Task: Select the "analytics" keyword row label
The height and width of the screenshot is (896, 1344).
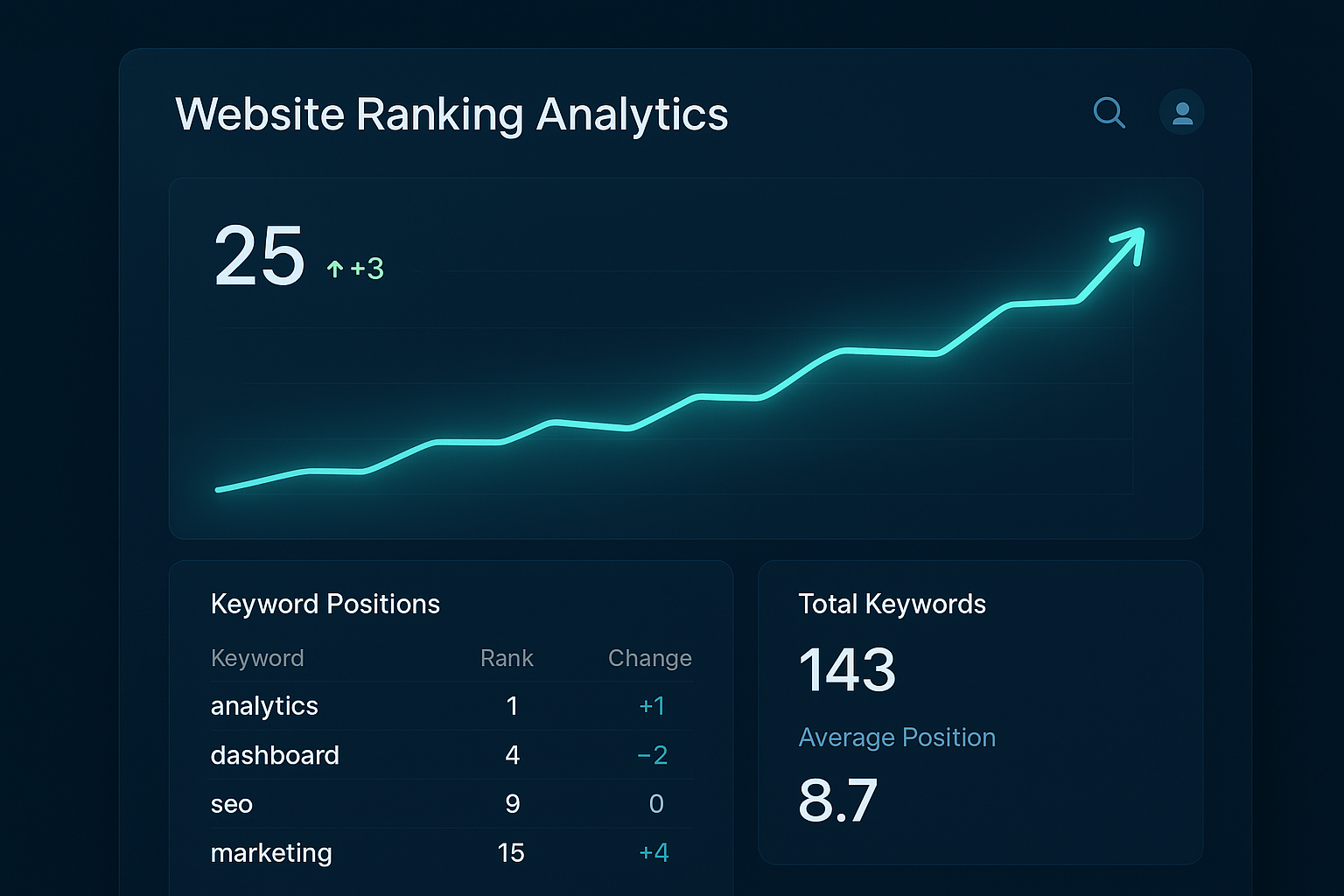Action: click(264, 706)
